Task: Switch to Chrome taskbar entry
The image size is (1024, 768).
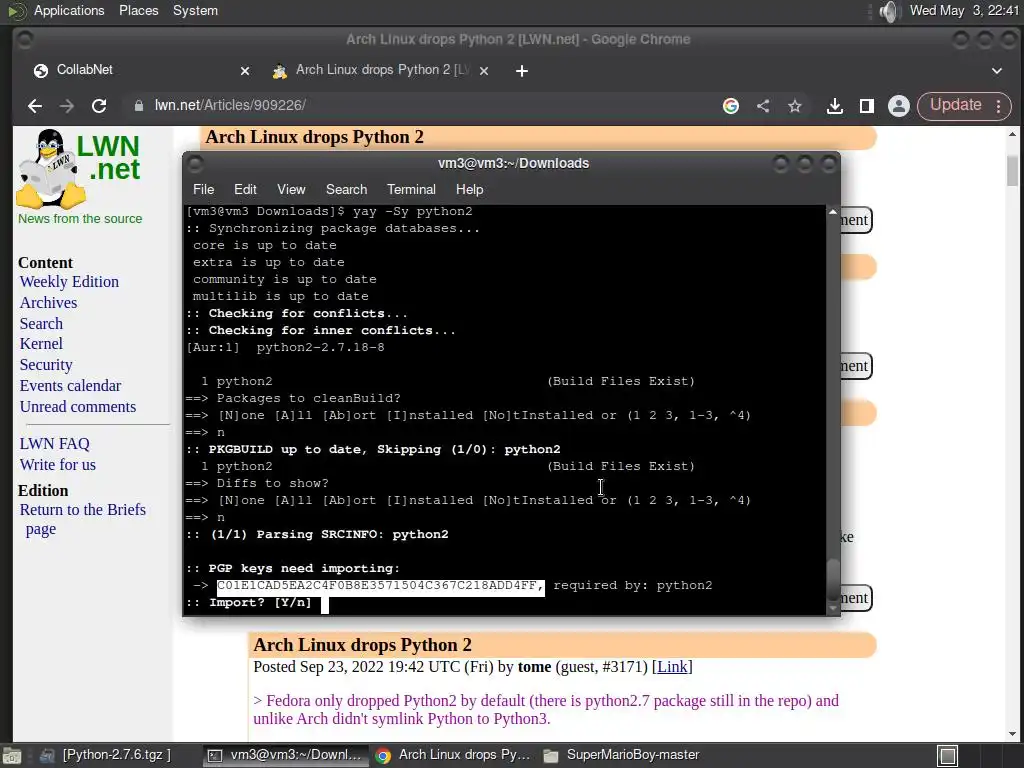Action: point(453,755)
